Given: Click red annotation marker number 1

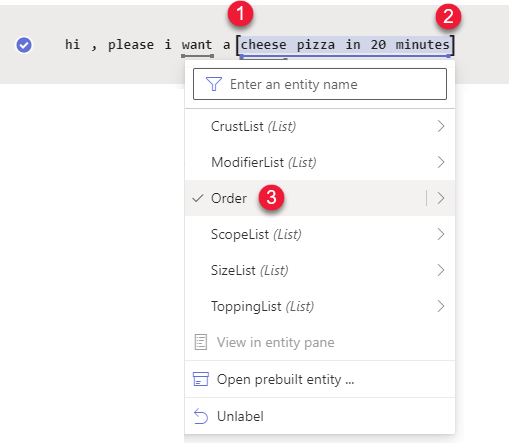Looking at the screenshot, I should 240,14.
